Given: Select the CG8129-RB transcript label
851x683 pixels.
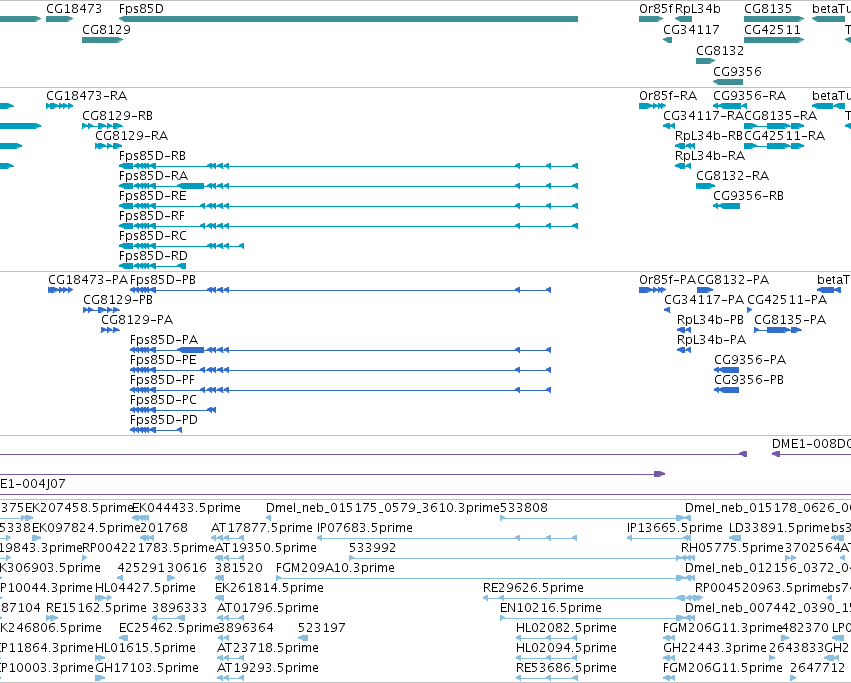Looking at the screenshot, I should point(118,116).
